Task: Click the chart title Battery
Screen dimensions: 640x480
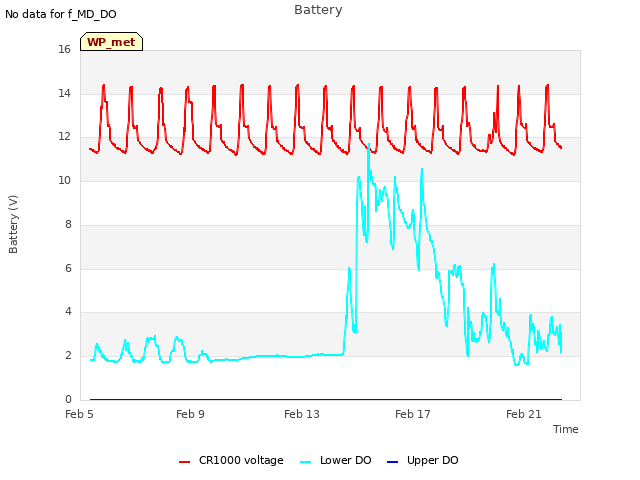Action: pyautogui.click(x=318, y=10)
